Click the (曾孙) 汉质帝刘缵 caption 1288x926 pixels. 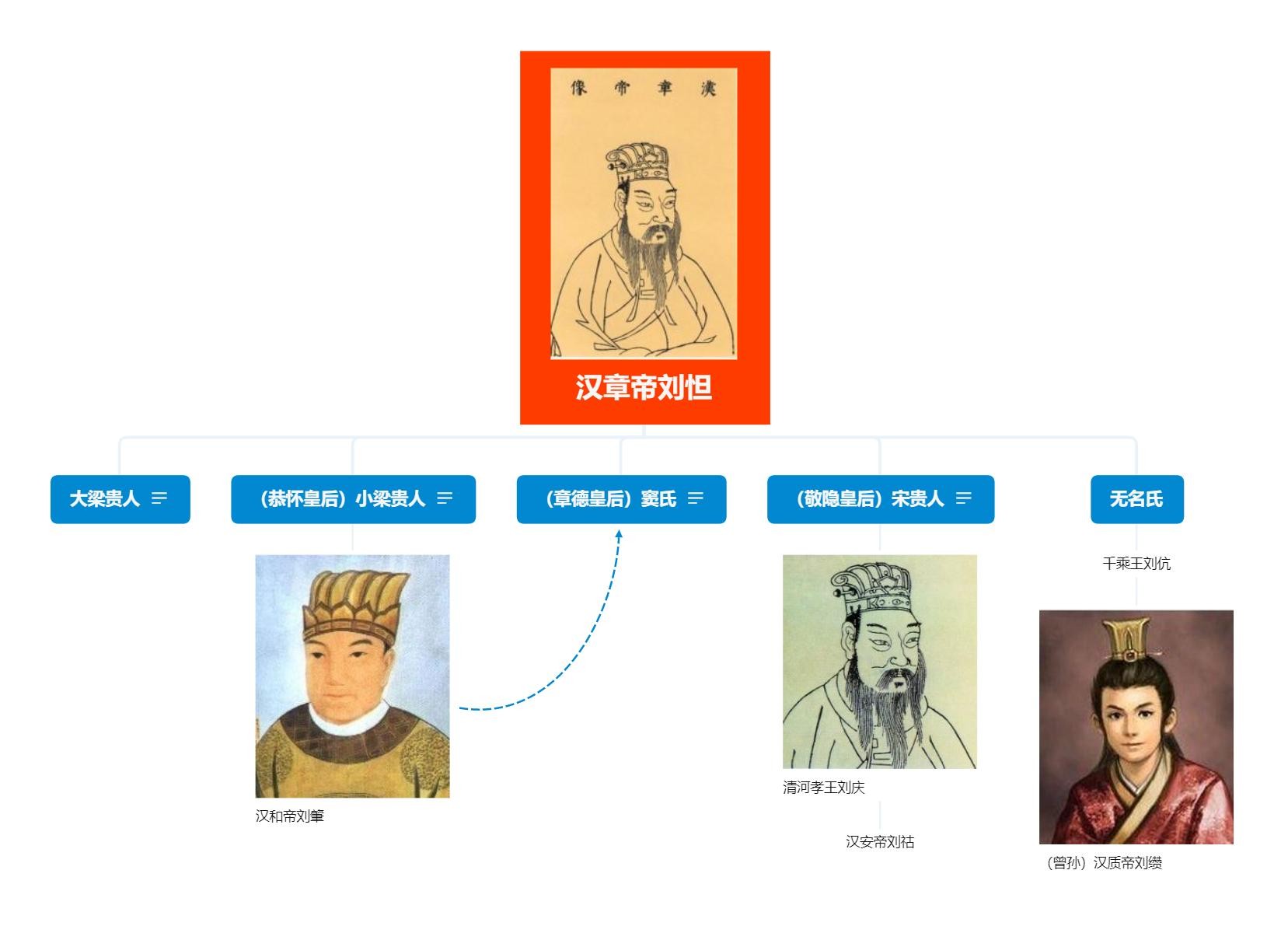[1103, 863]
